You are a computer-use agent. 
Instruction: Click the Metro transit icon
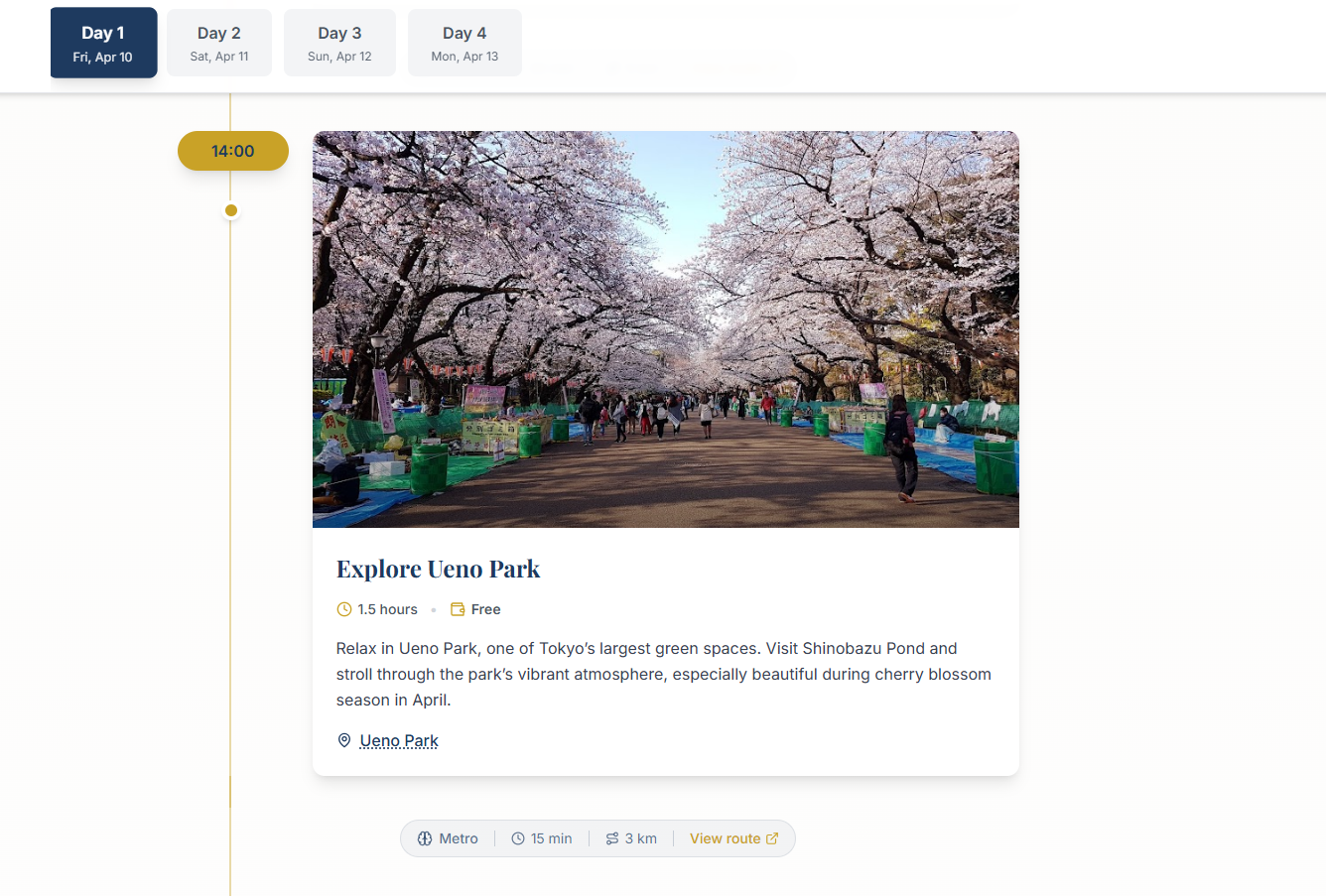(x=425, y=838)
